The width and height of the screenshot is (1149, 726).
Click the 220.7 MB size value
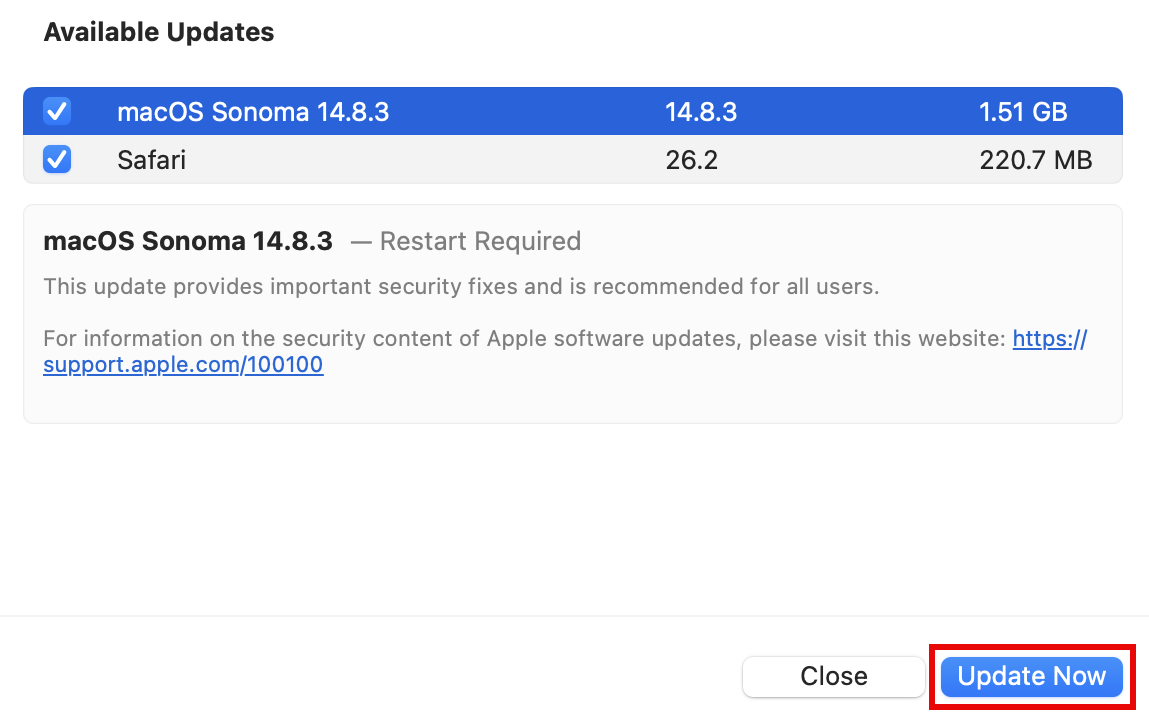(x=1035, y=160)
